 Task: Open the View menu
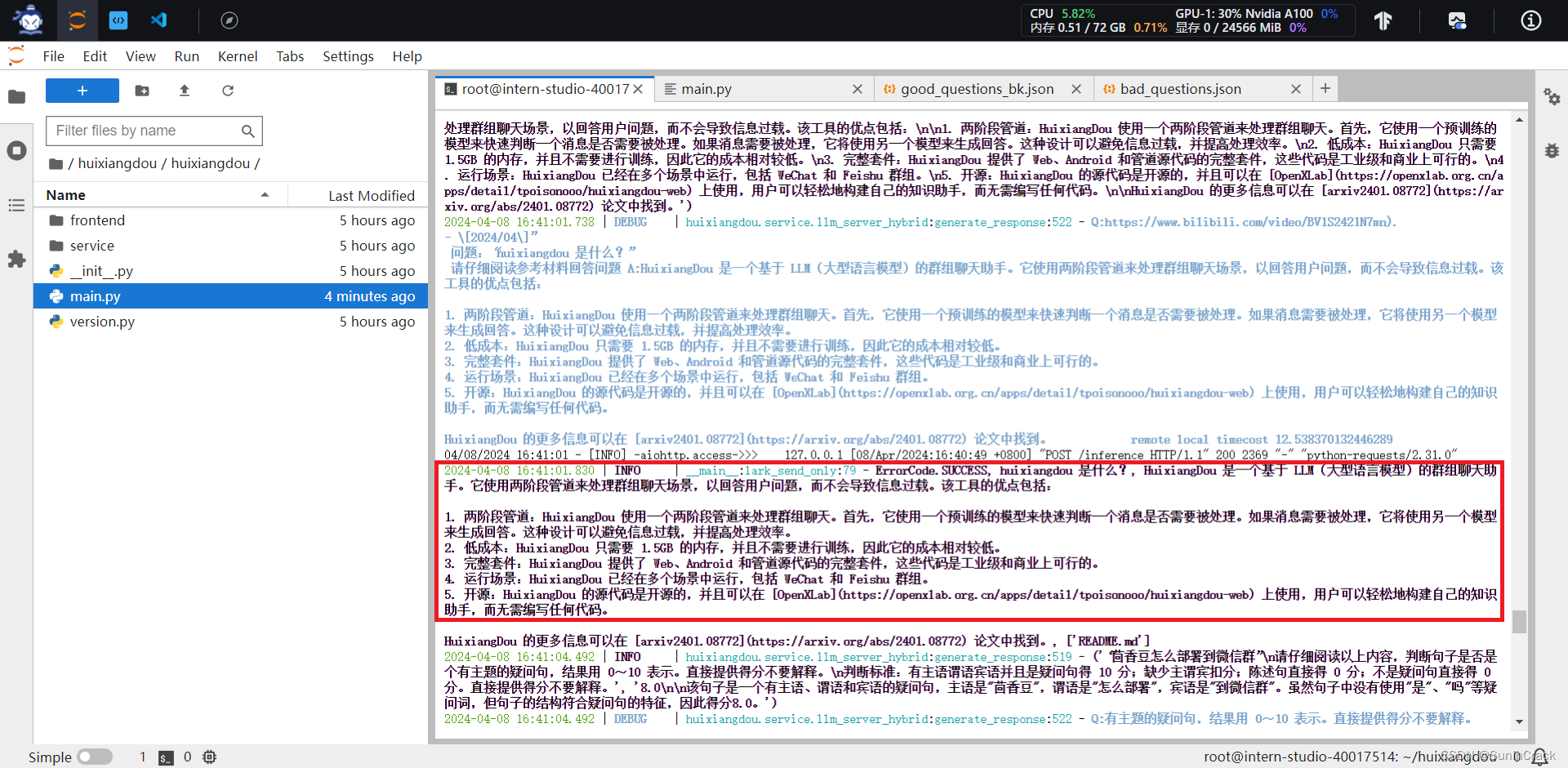140,56
